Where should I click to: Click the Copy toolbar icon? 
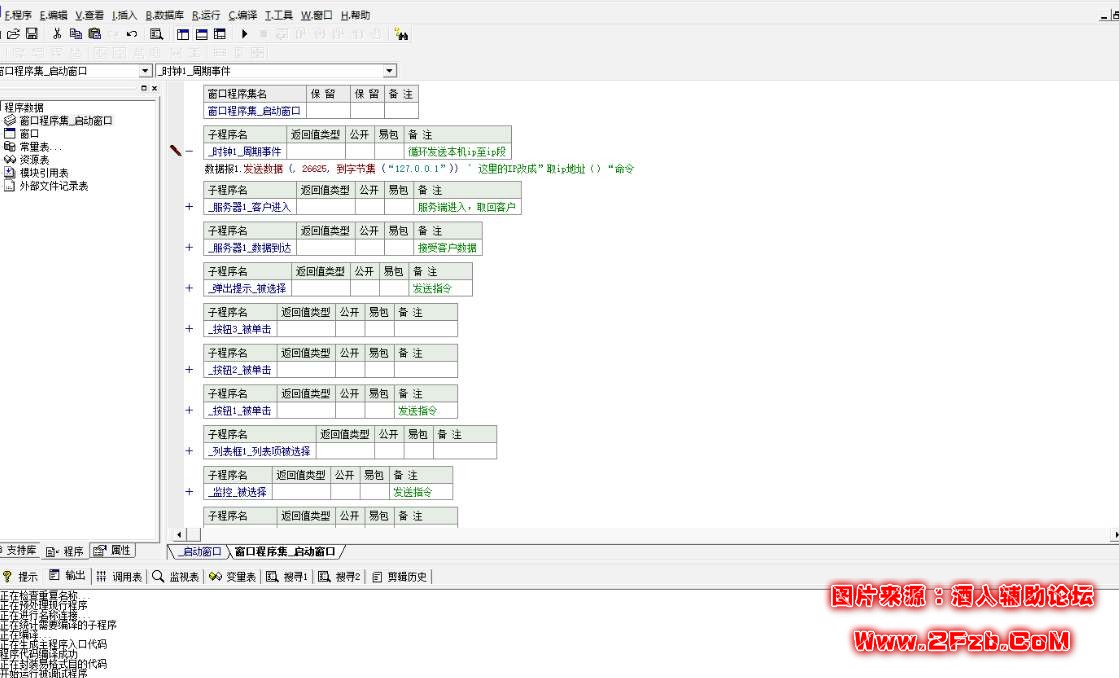(x=76, y=34)
